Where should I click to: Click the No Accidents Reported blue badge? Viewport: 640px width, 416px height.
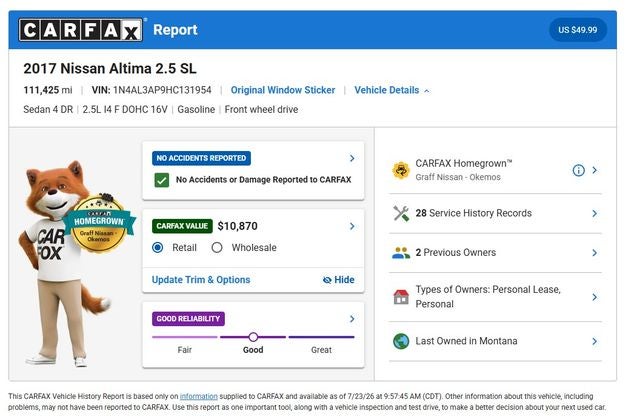pos(201,158)
